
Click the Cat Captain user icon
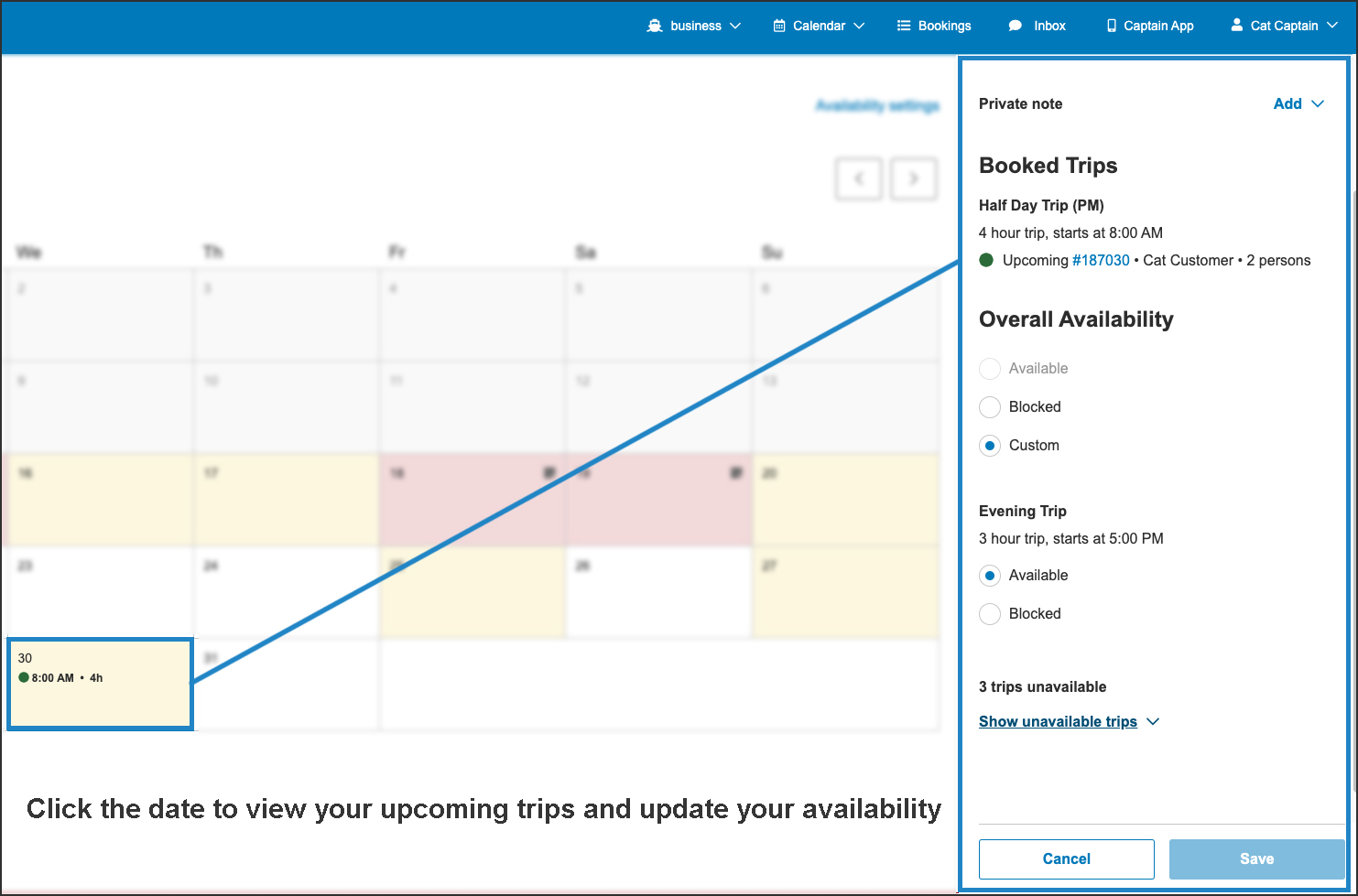pyautogui.click(x=1238, y=26)
